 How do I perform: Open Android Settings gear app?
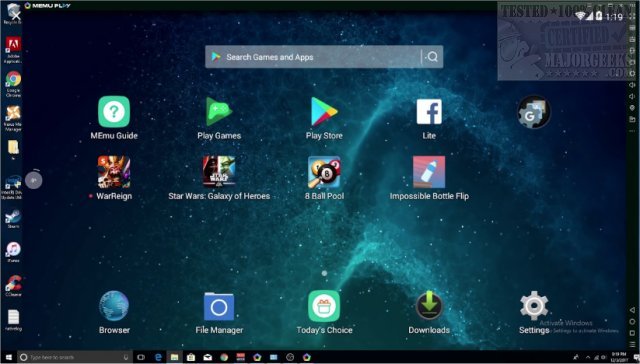tap(534, 306)
